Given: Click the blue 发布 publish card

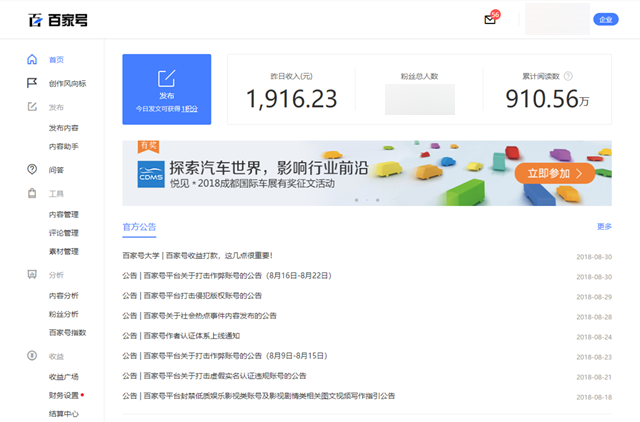Looking at the screenshot, I should tap(167, 89).
